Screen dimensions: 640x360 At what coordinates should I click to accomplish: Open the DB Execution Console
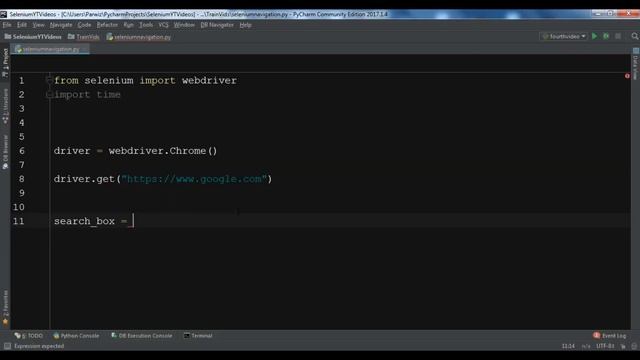(x=141, y=336)
